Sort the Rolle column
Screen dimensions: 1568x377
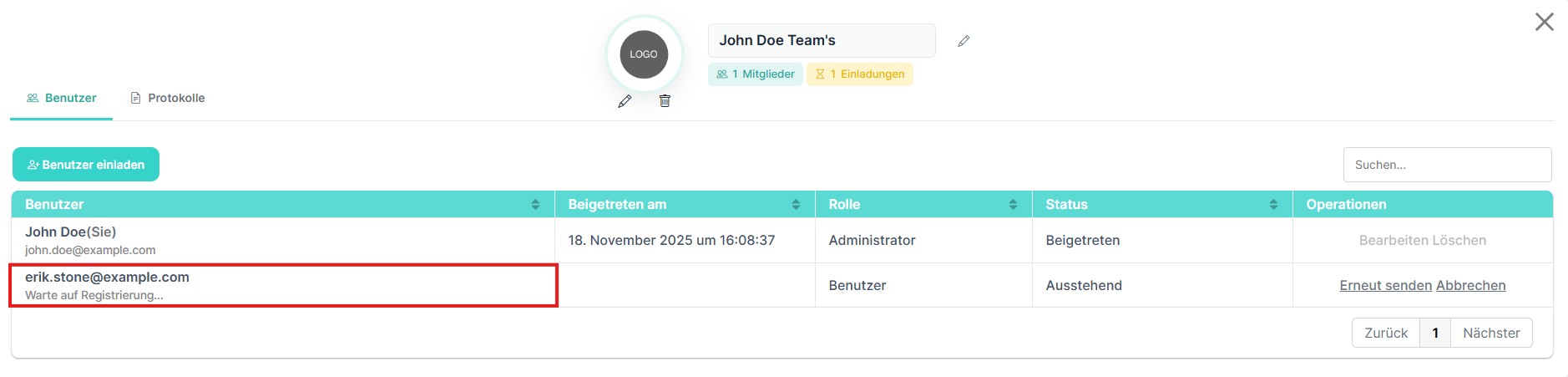pyautogui.click(x=1013, y=205)
